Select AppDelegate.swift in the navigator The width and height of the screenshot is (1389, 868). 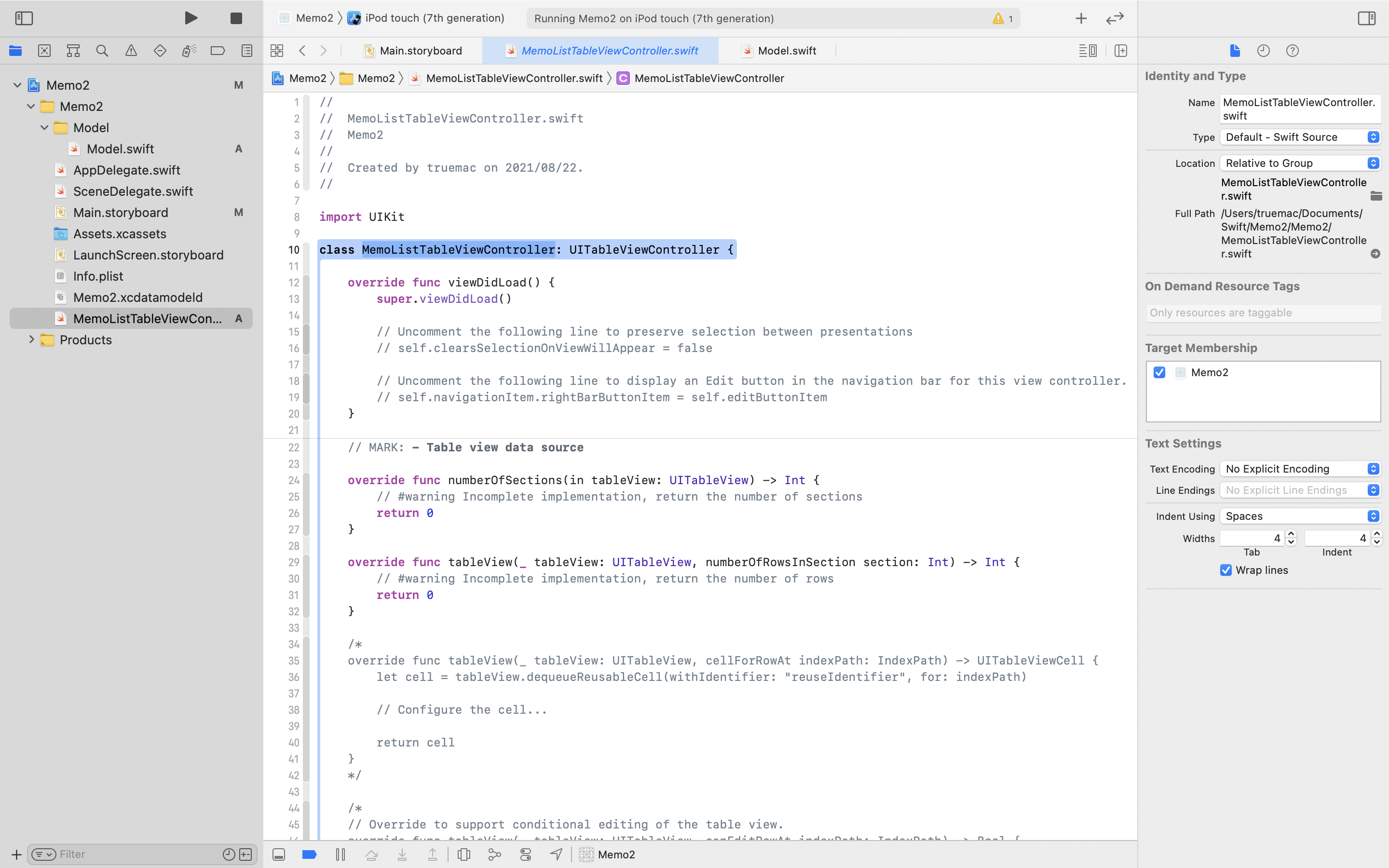pos(126,170)
